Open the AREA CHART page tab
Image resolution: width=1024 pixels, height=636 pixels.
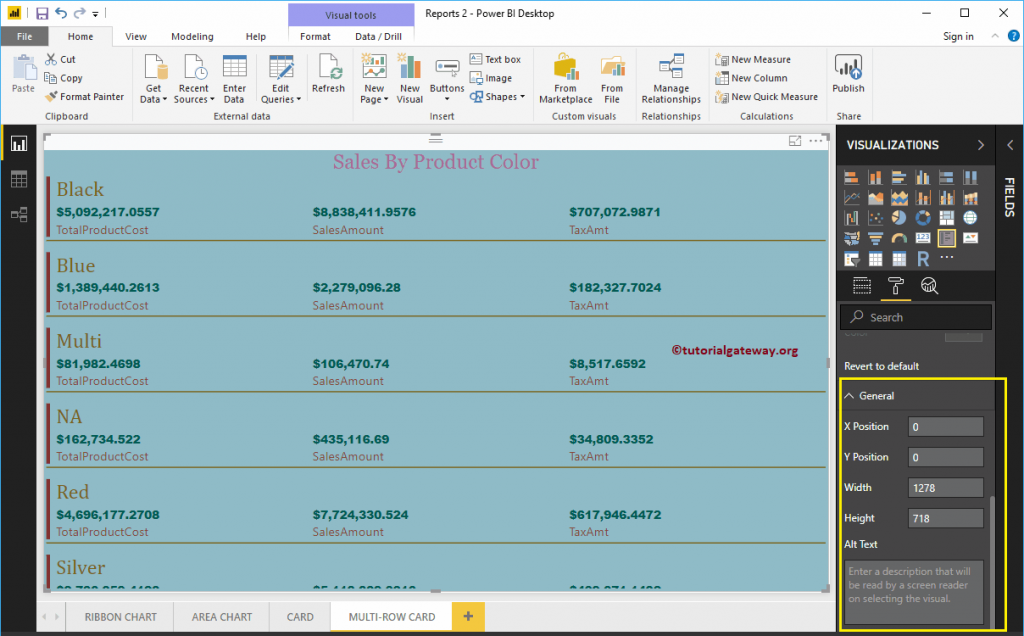pyautogui.click(x=221, y=617)
